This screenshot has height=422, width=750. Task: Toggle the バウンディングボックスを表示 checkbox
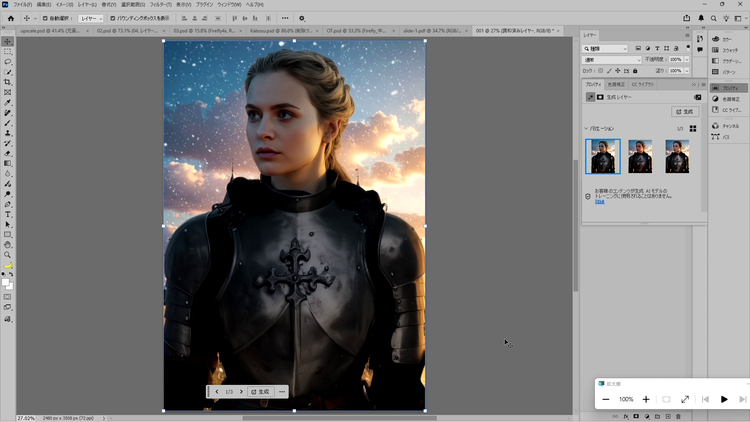click(111, 18)
